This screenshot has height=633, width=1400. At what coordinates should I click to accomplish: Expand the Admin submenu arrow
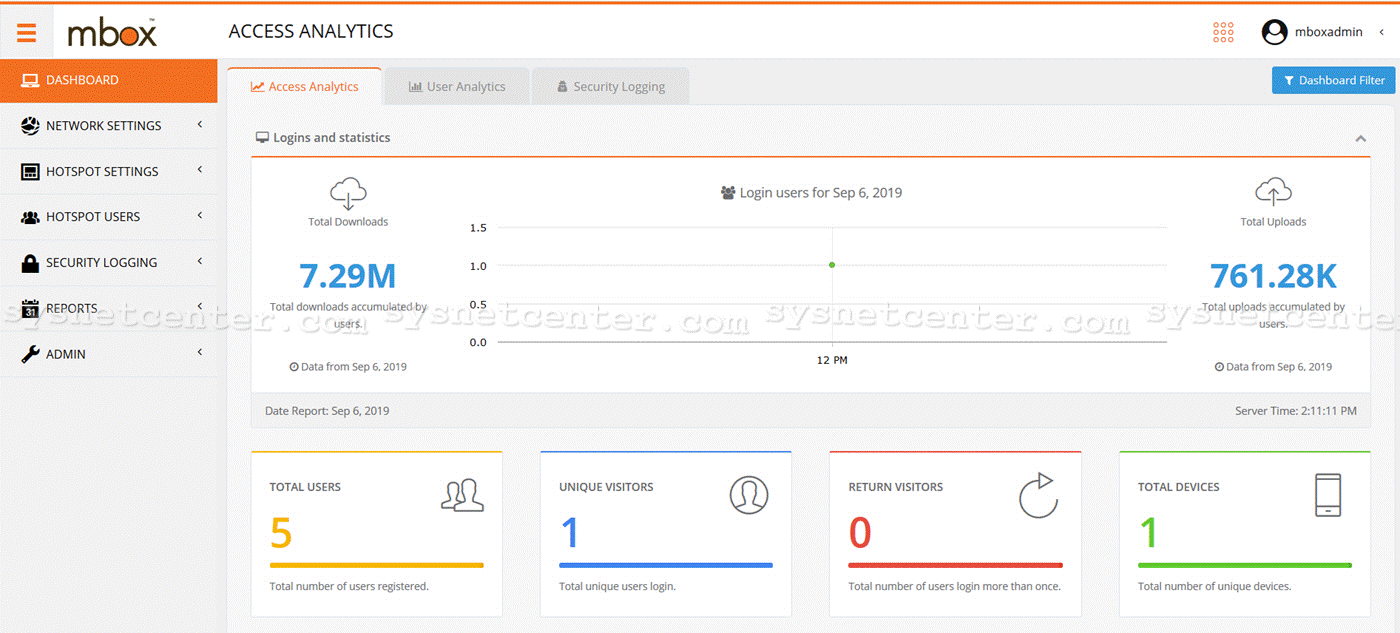click(x=200, y=352)
